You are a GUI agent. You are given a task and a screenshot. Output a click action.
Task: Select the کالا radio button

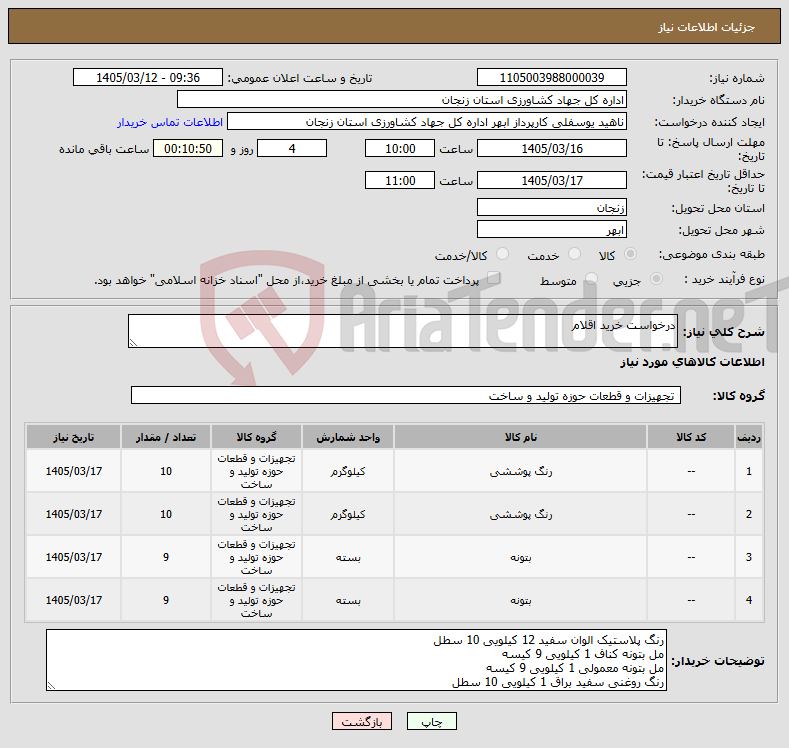(630, 254)
